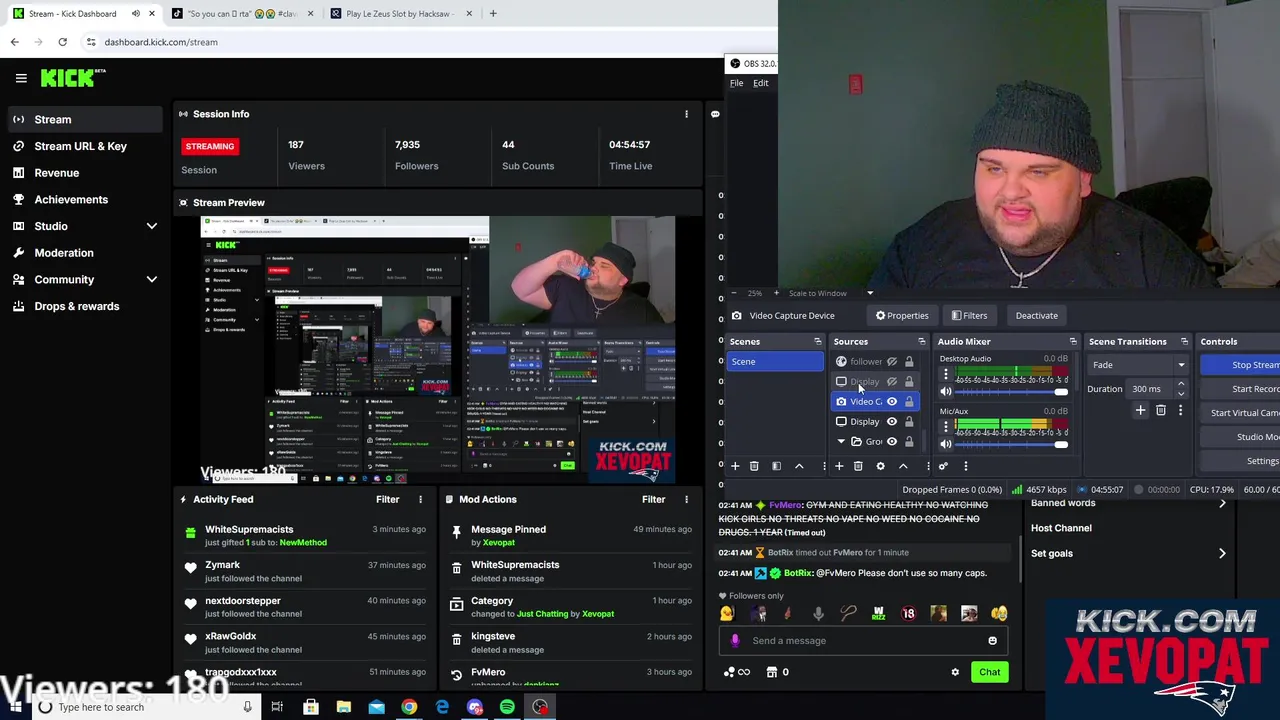
Task: Move selected source up in OBS
Action: click(903, 466)
